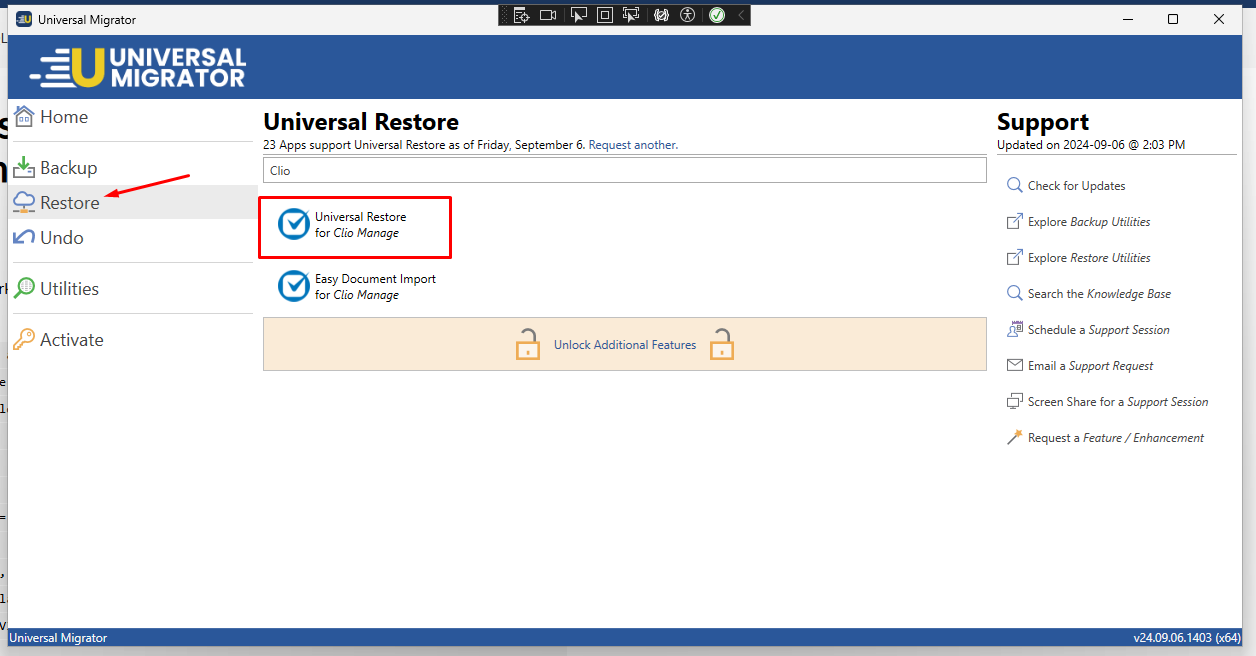The image size is (1256, 656).
Task: Click Check for Updates
Action: [x=1076, y=186]
